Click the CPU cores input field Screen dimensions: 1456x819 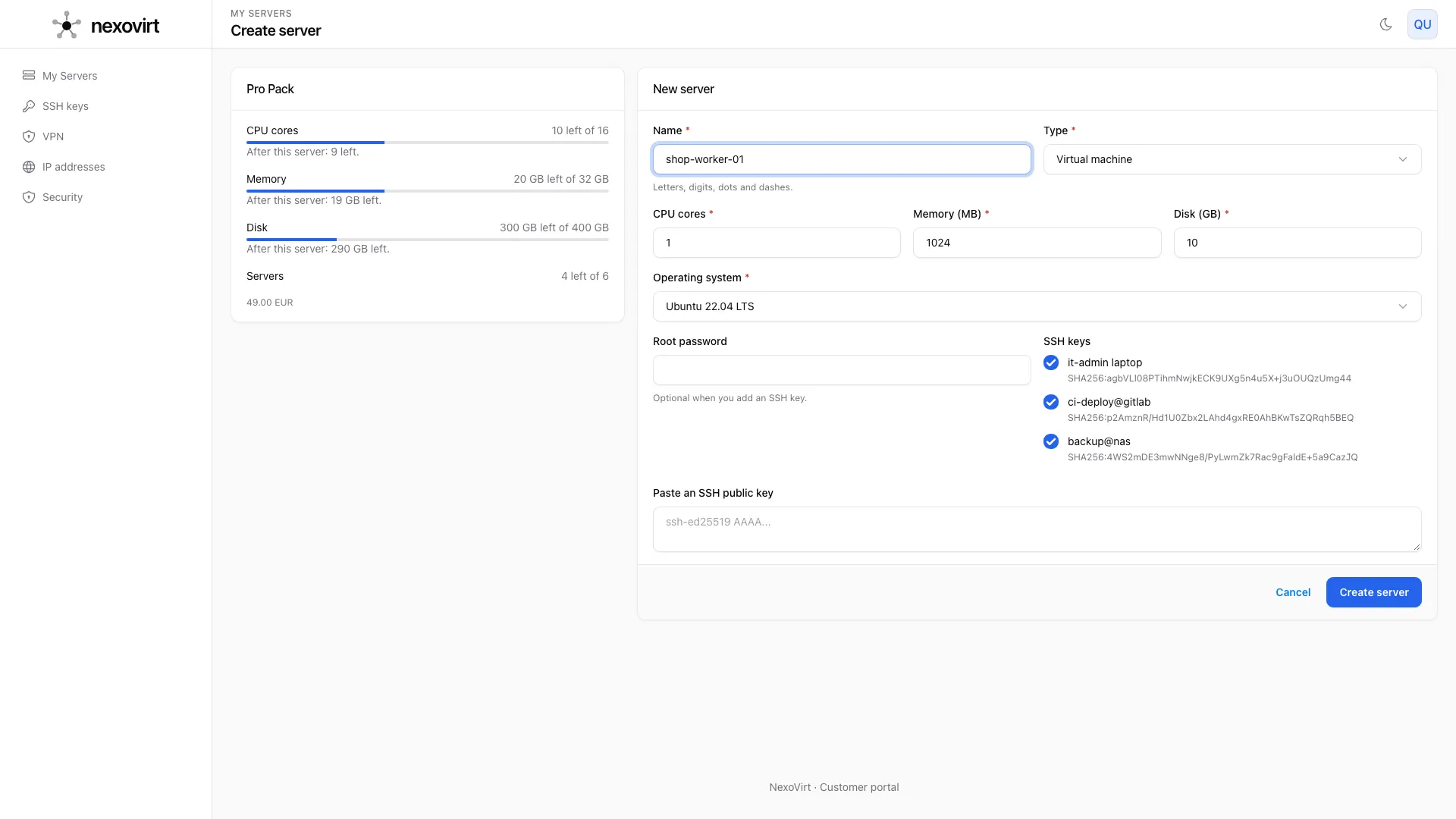(x=777, y=243)
